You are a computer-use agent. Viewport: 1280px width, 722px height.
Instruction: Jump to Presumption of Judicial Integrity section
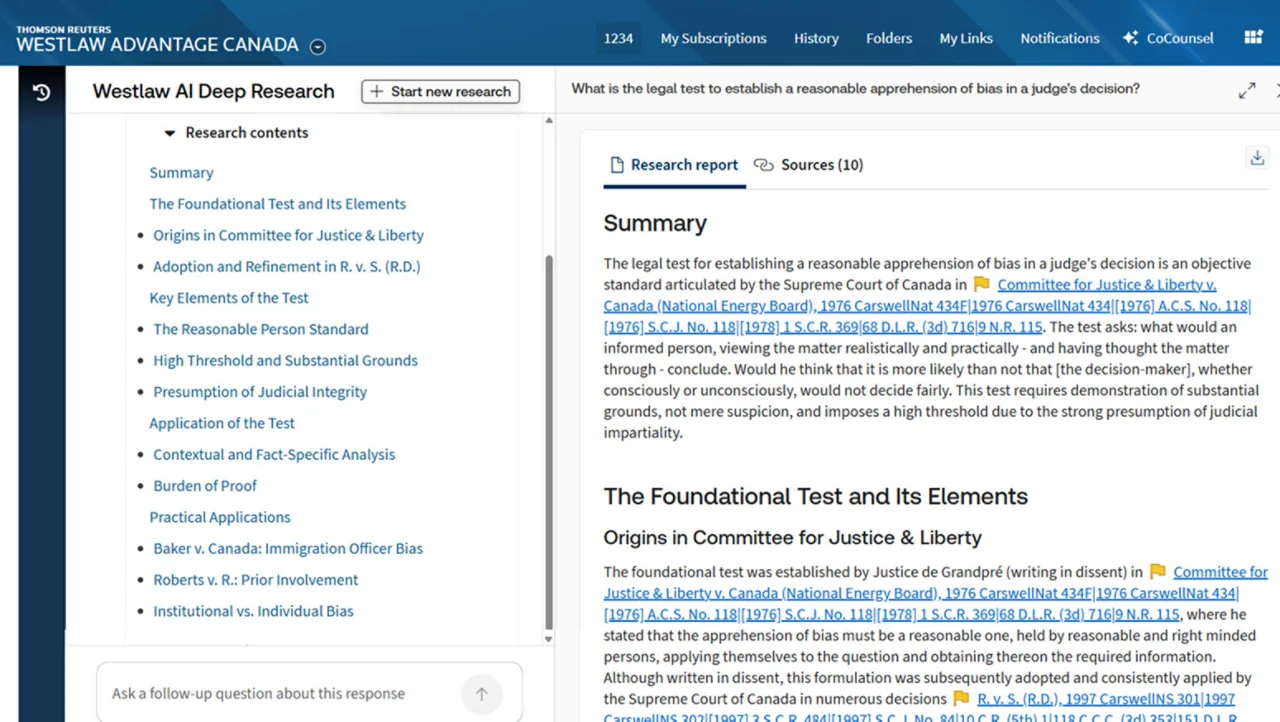tap(260, 392)
